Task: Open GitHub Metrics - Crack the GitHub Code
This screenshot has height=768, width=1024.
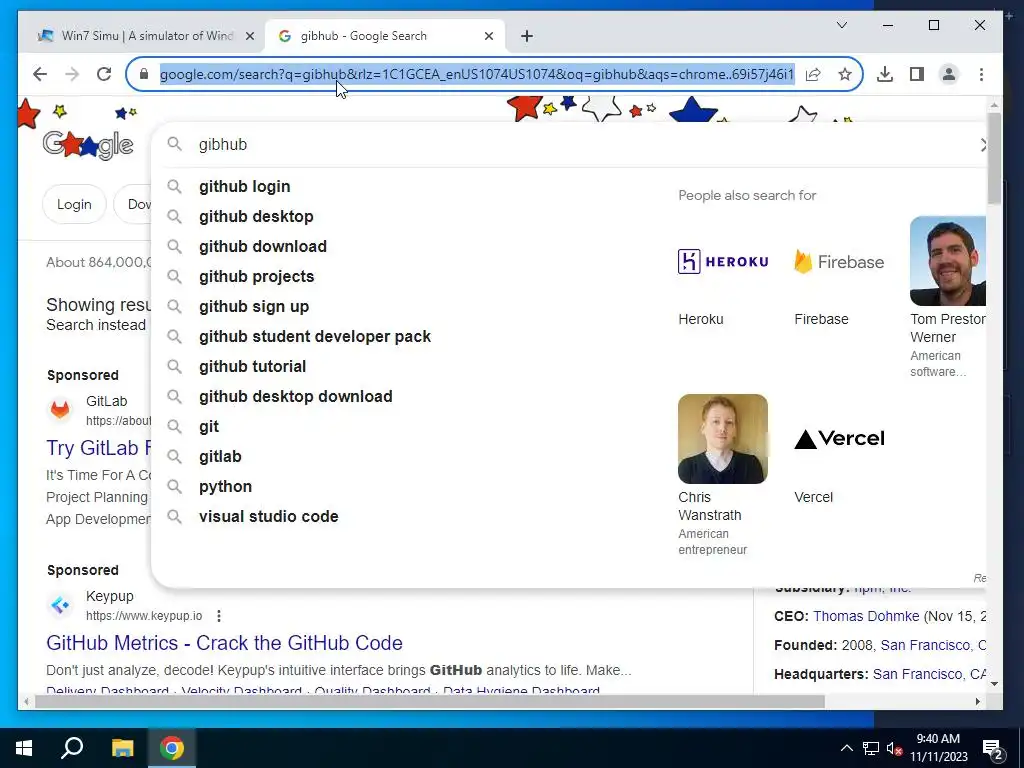Action: pyautogui.click(x=224, y=643)
